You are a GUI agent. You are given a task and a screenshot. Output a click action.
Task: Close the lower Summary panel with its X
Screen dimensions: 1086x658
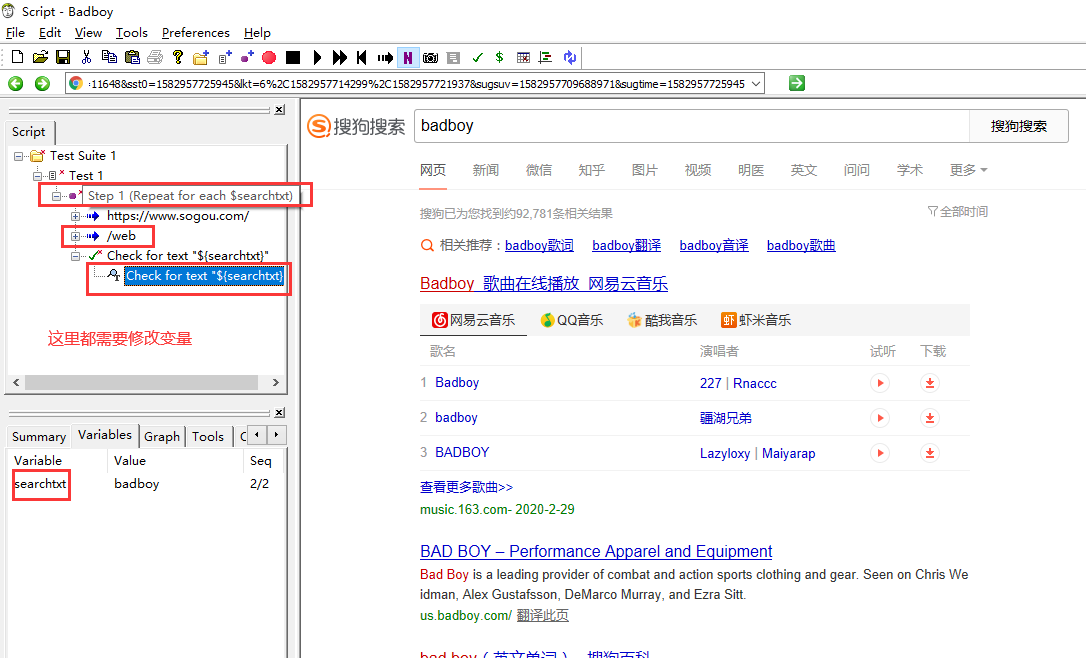279,413
